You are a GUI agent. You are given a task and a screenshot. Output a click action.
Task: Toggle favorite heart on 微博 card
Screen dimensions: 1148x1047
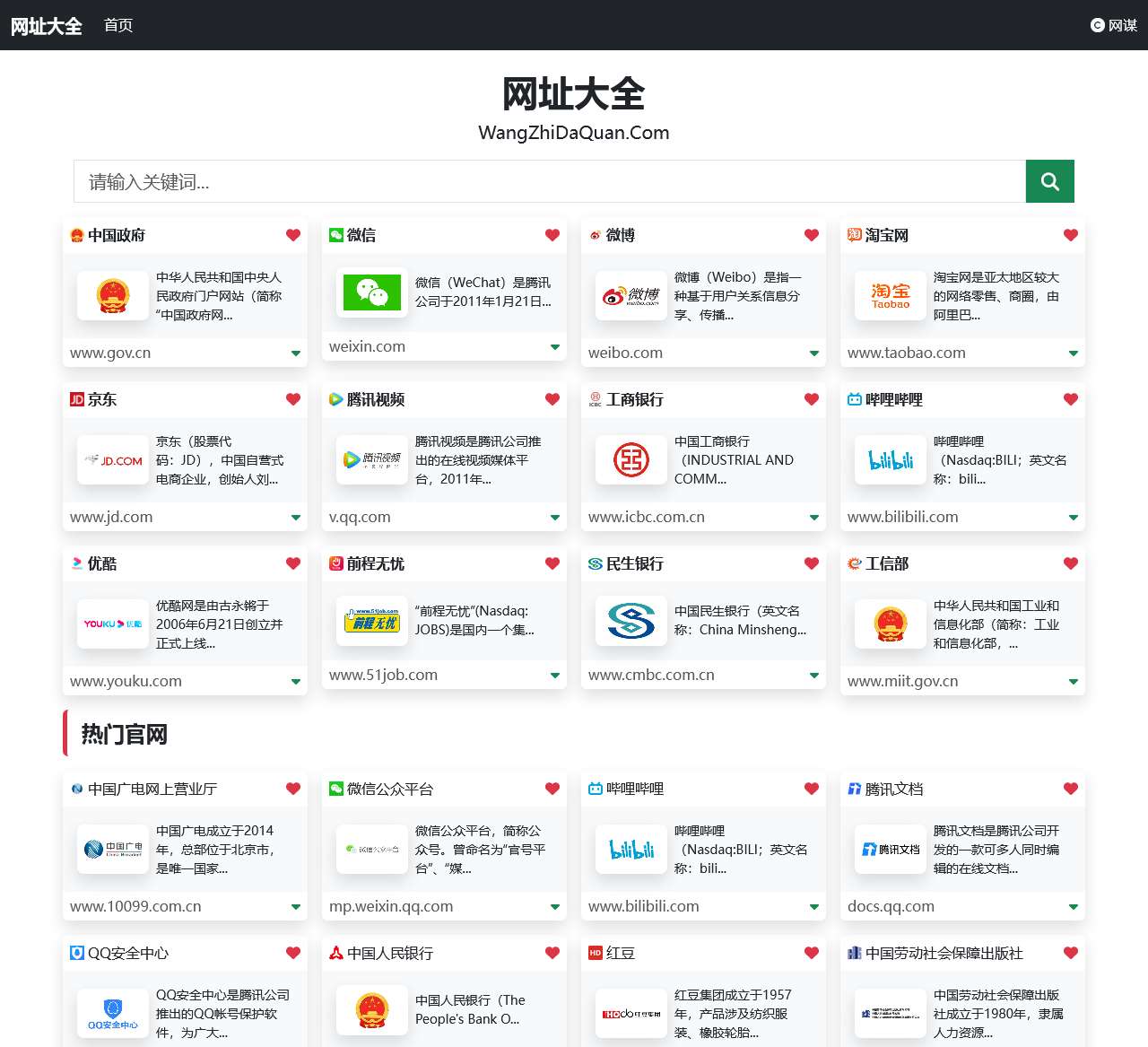(812, 235)
